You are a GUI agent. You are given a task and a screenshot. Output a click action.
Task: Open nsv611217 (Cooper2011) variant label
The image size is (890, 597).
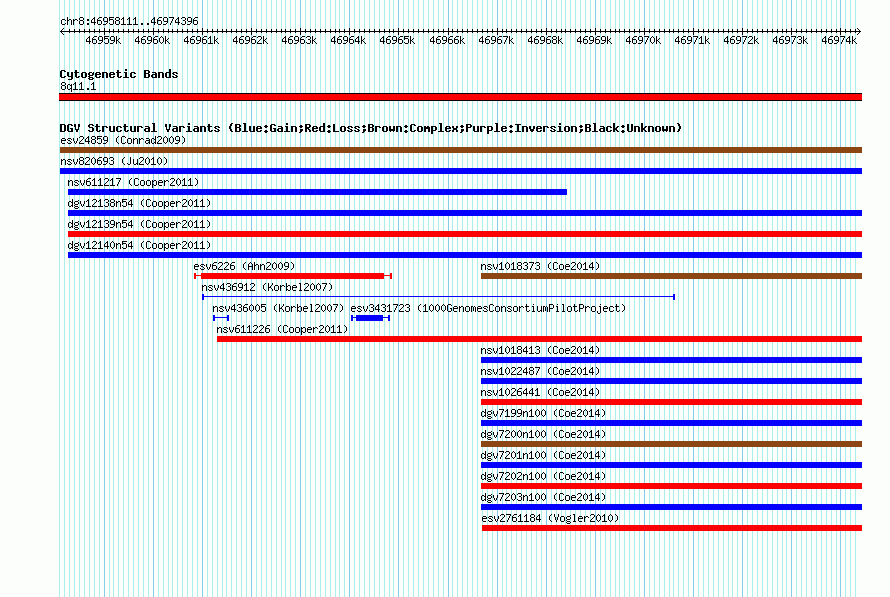(x=133, y=182)
